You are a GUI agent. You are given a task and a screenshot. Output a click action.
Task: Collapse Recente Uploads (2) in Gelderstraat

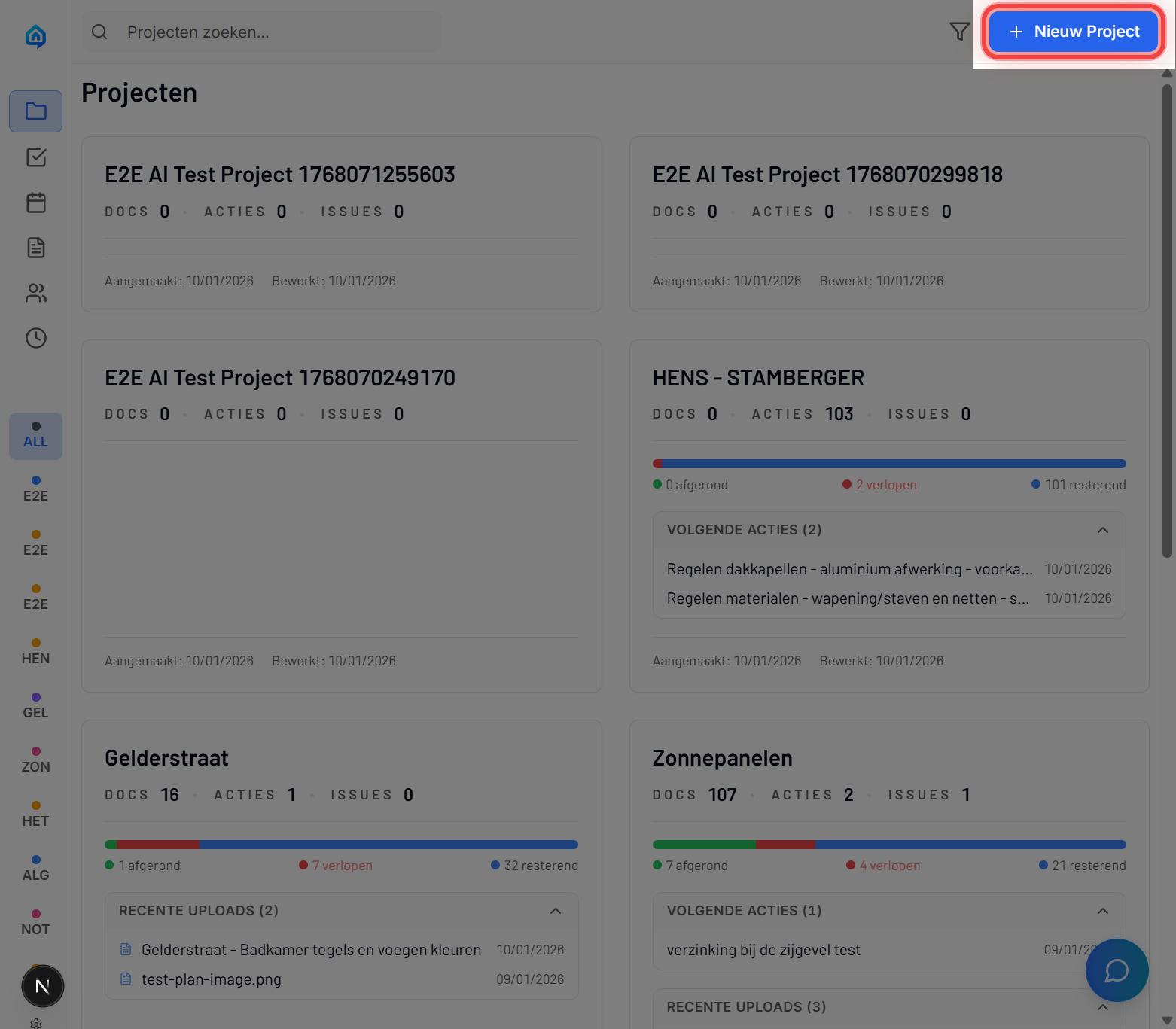pyautogui.click(x=555, y=911)
